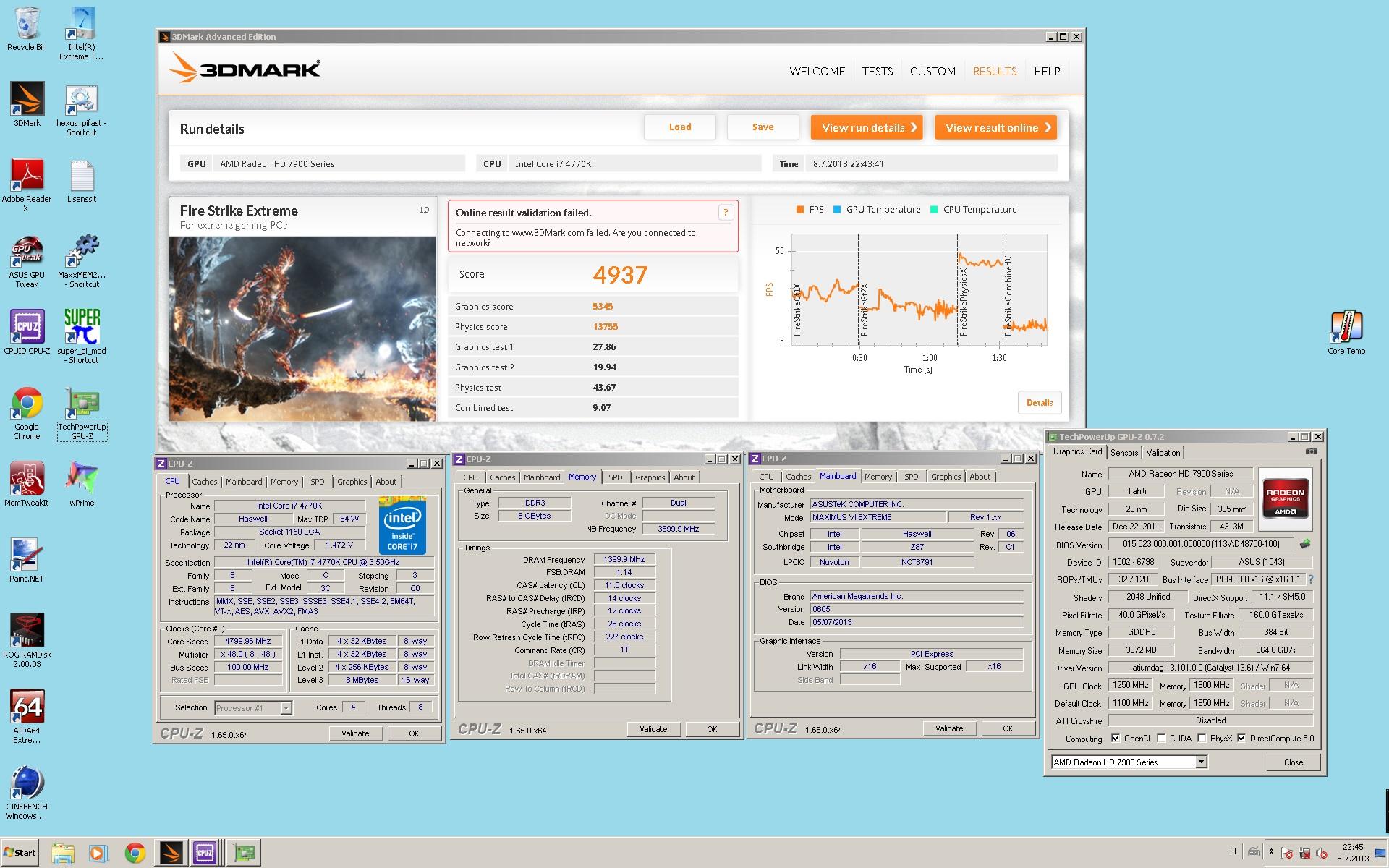The height and width of the screenshot is (868, 1389).
Task: Click the orange FPS legend swatch
Action: 800,210
